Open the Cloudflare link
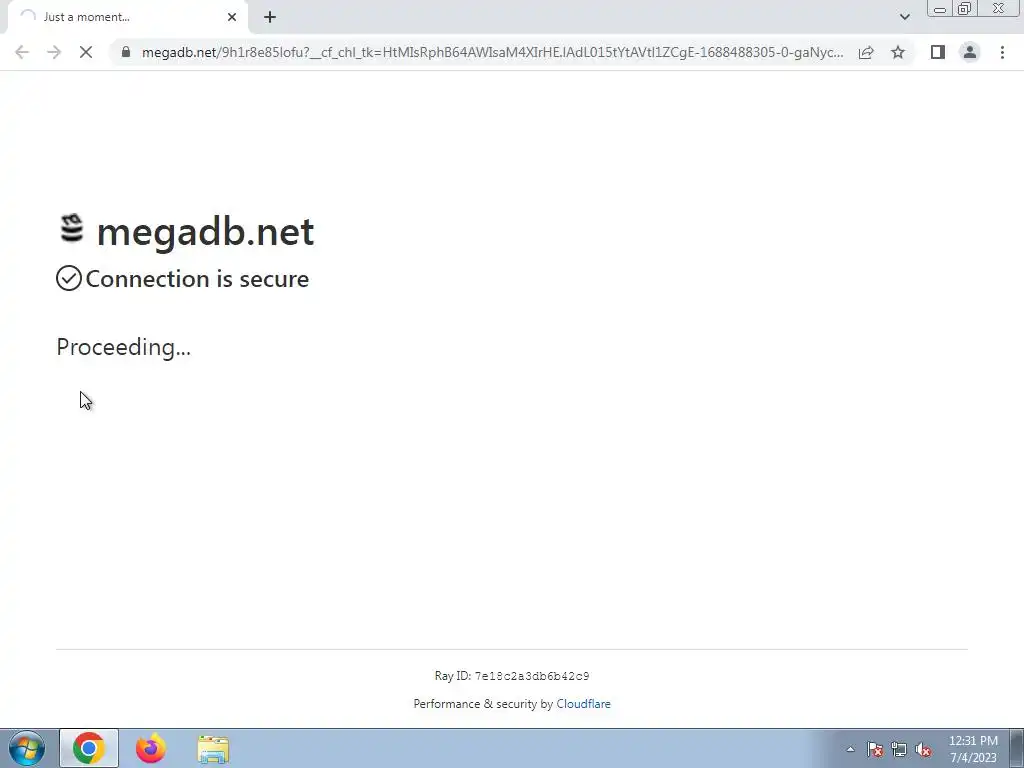 583,704
